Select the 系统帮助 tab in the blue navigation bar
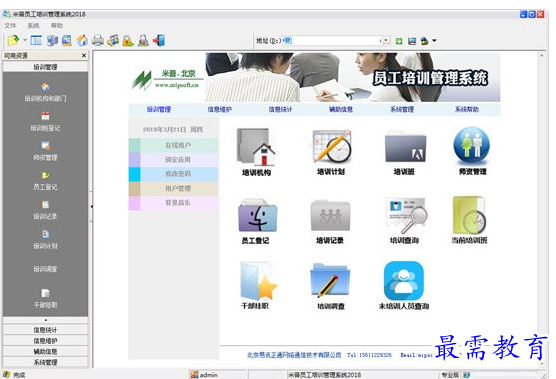Viewport: 556px width, 379px height. [x=467, y=110]
